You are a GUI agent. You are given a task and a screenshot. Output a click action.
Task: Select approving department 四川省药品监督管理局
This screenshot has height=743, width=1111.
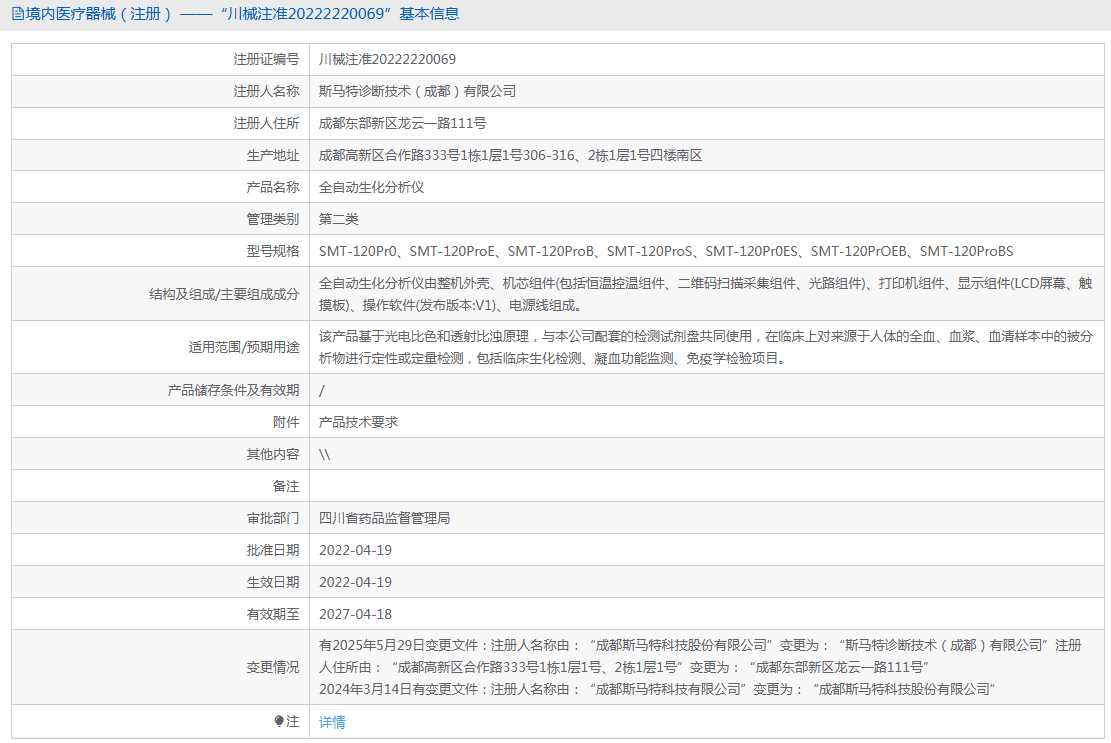pos(385,518)
